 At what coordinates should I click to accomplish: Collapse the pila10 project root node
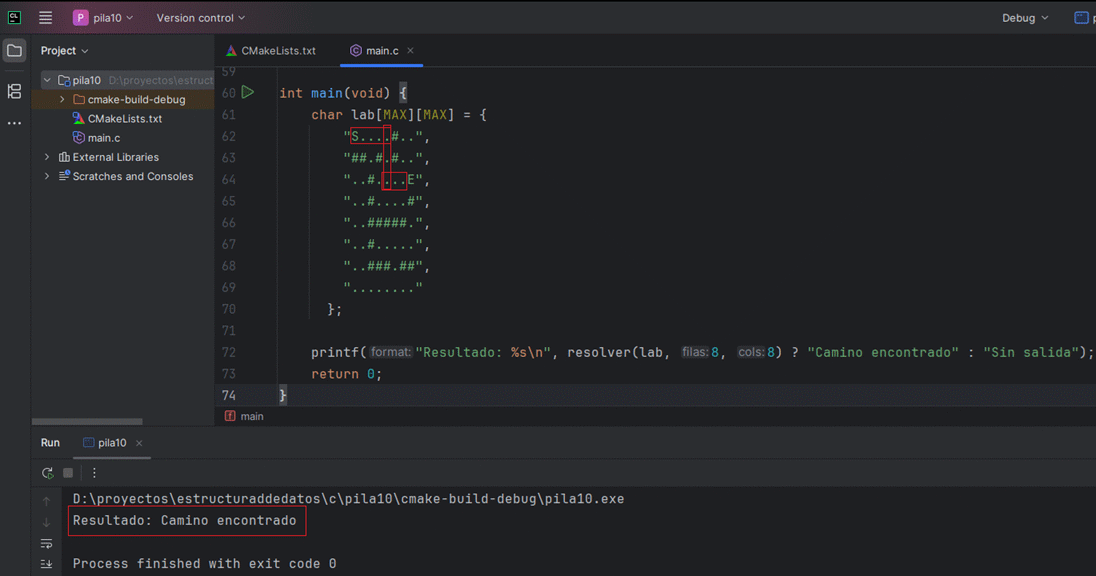(x=47, y=80)
